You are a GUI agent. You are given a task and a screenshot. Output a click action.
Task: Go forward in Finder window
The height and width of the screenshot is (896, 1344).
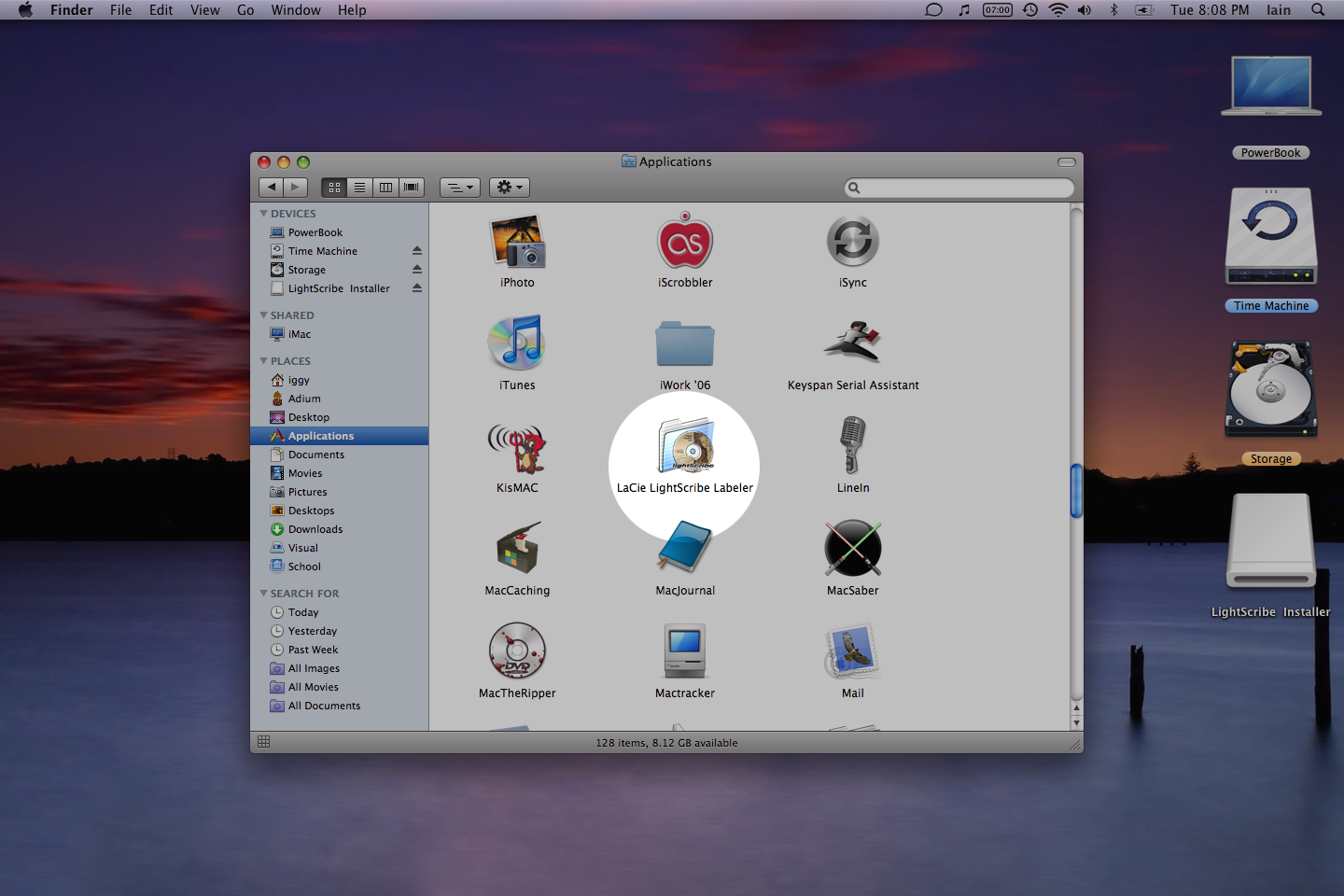point(296,188)
